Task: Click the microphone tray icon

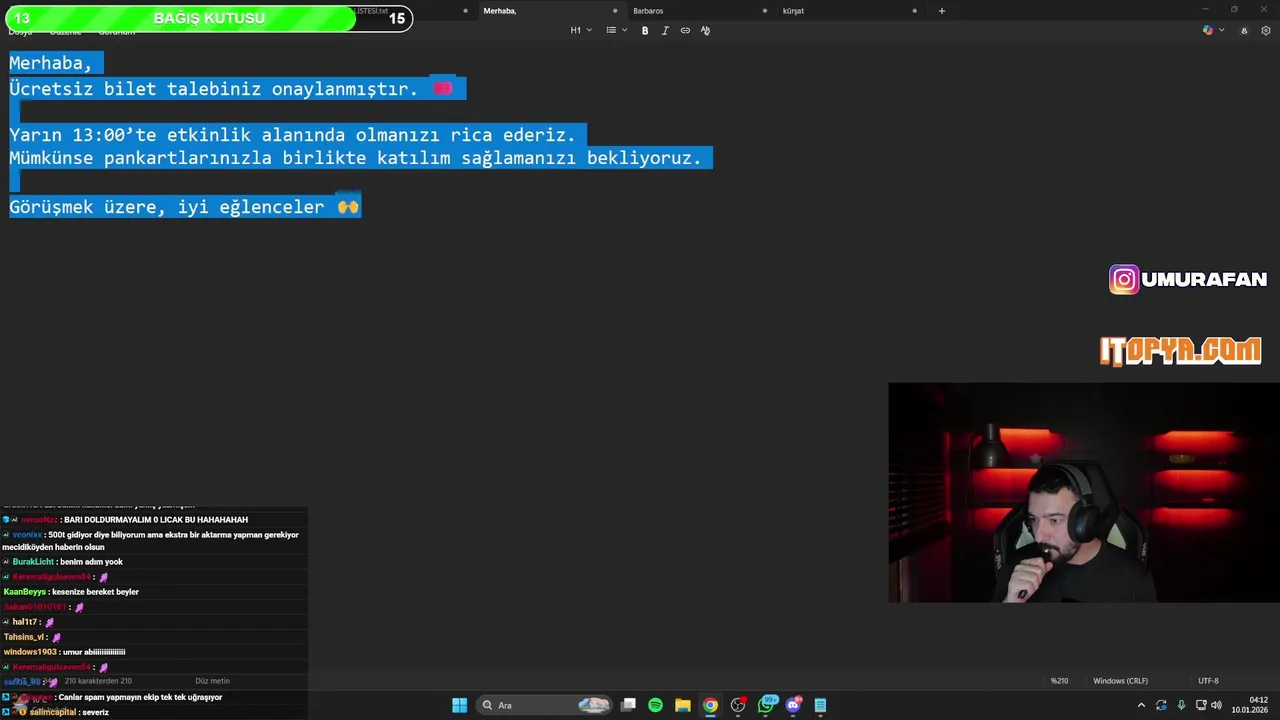Action: (x=1181, y=705)
